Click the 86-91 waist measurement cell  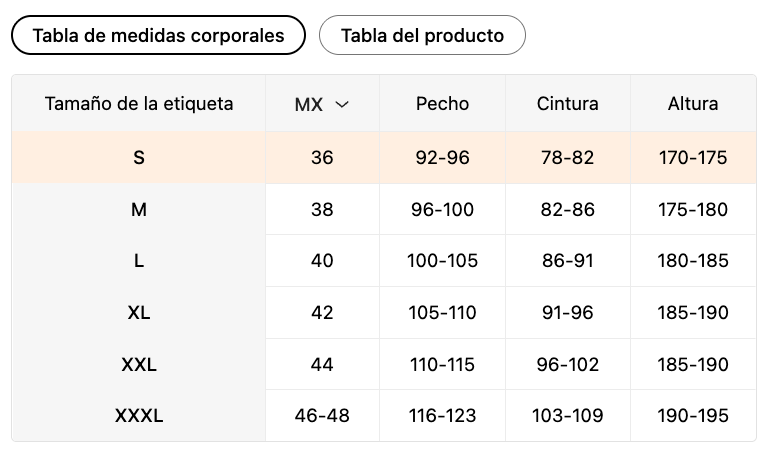(568, 261)
